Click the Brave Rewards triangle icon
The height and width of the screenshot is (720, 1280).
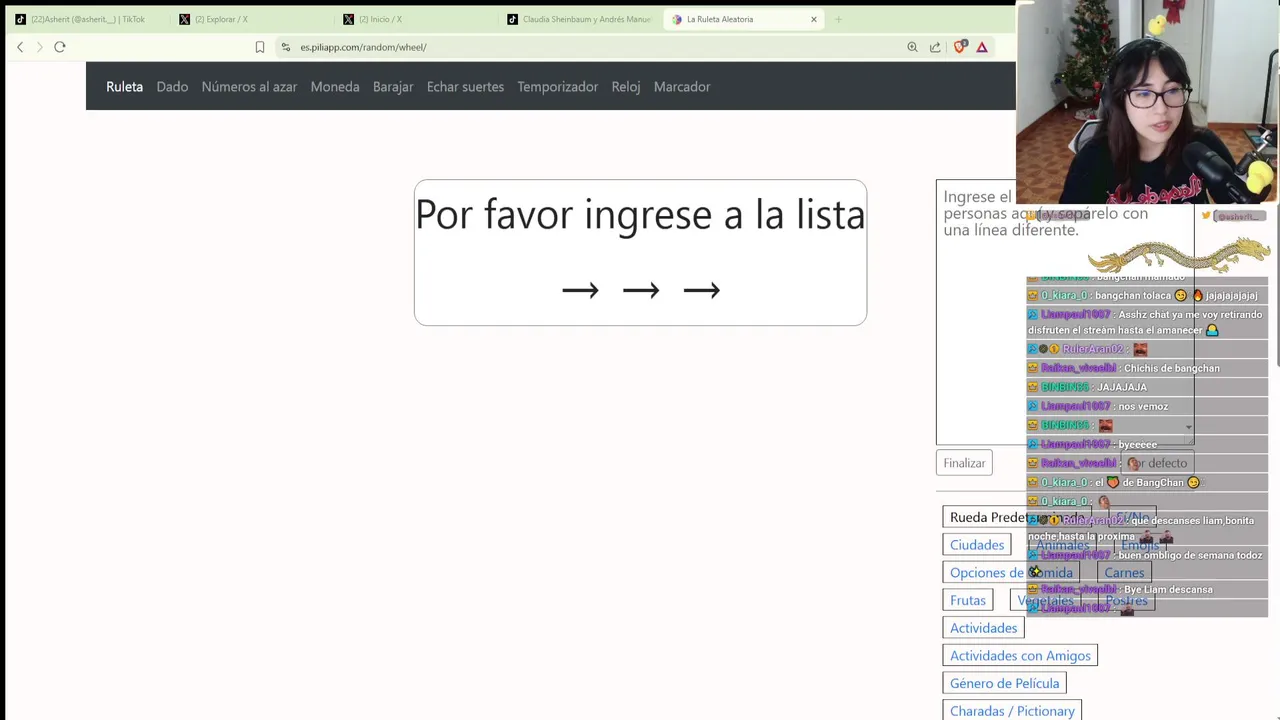point(982,47)
